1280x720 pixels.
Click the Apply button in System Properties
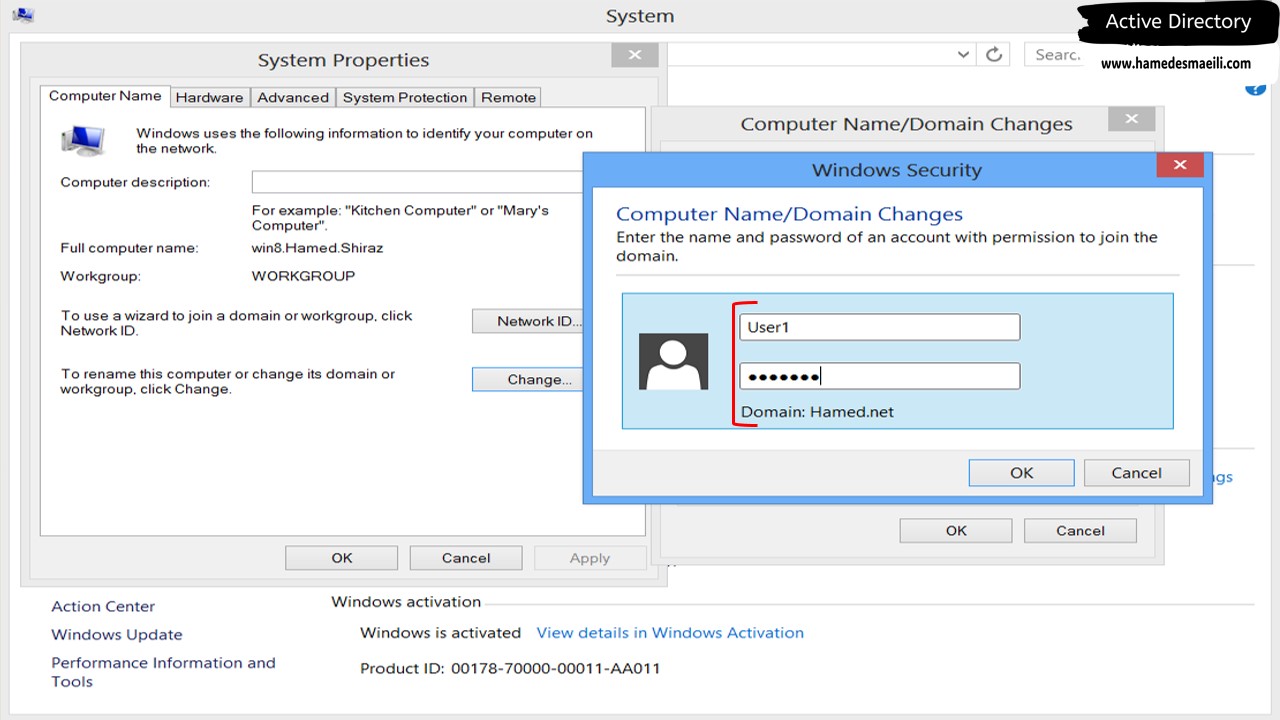pos(590,558)
